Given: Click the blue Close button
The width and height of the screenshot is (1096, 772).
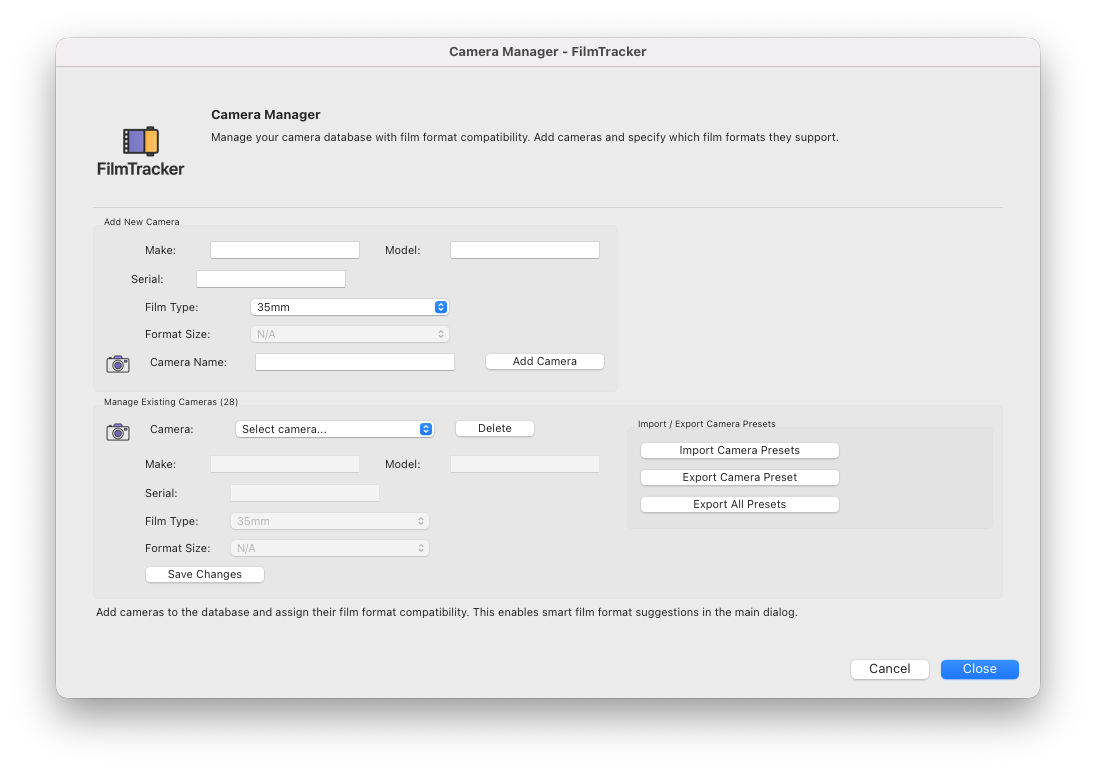Looking at the screenshot, I should [979, 669].
